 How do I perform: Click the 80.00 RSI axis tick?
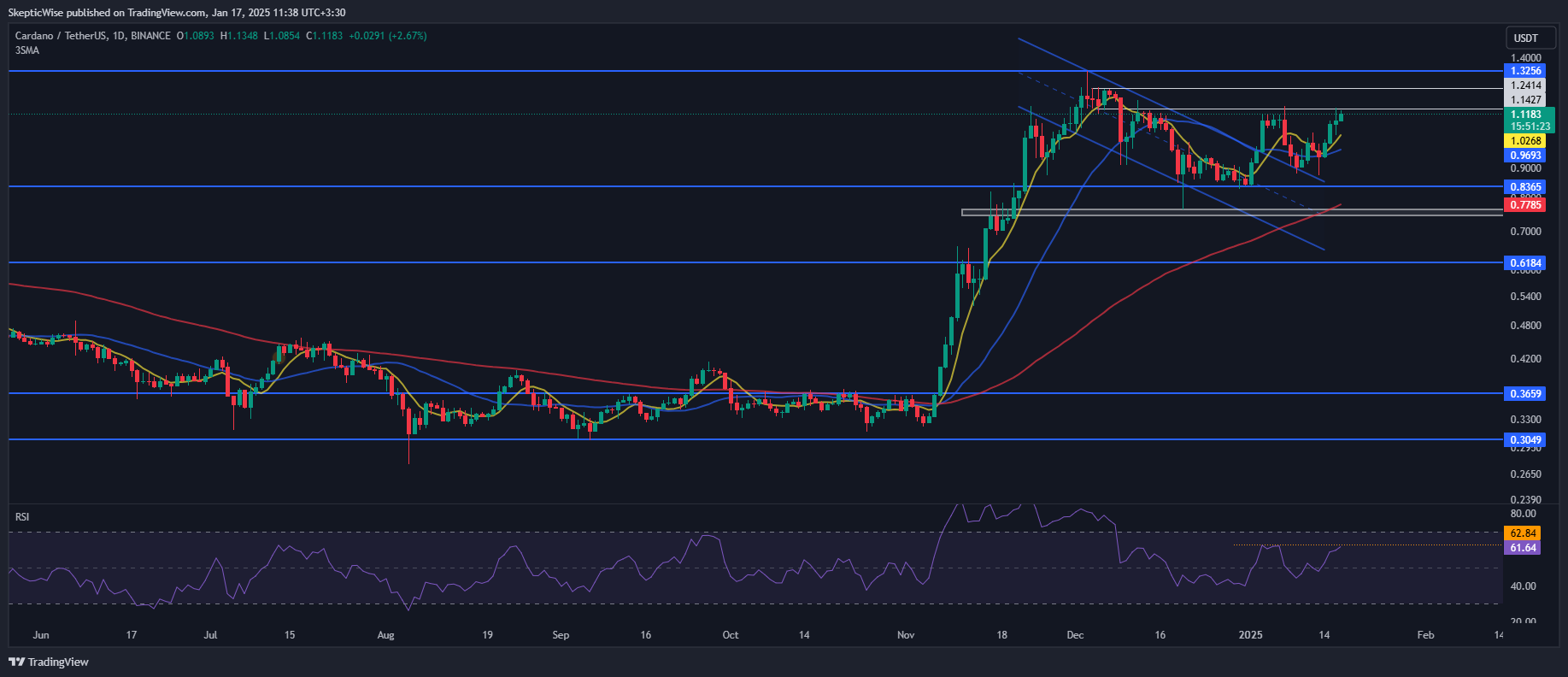tap(1524, 514)
